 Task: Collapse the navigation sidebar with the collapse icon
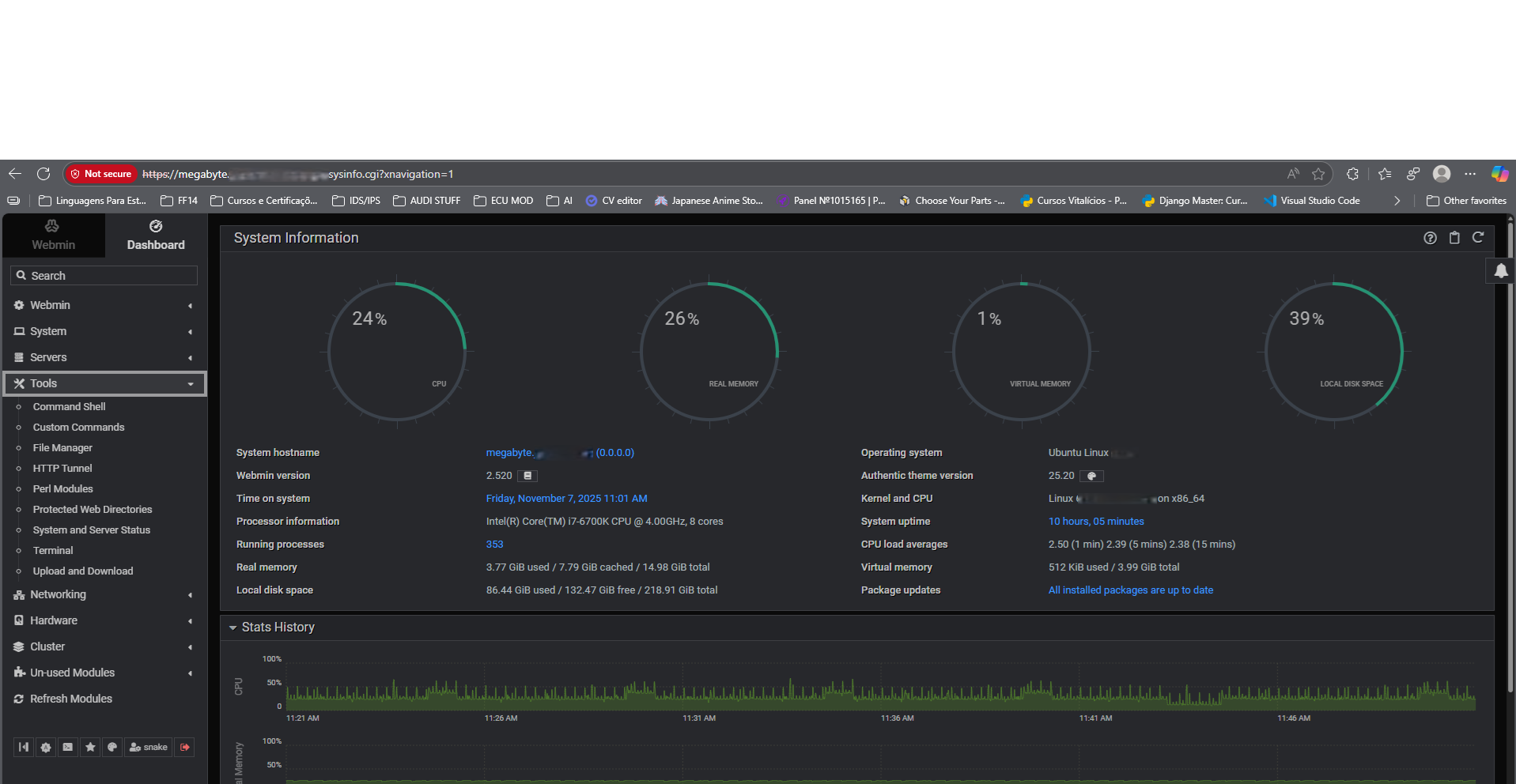tap(23, 747)
